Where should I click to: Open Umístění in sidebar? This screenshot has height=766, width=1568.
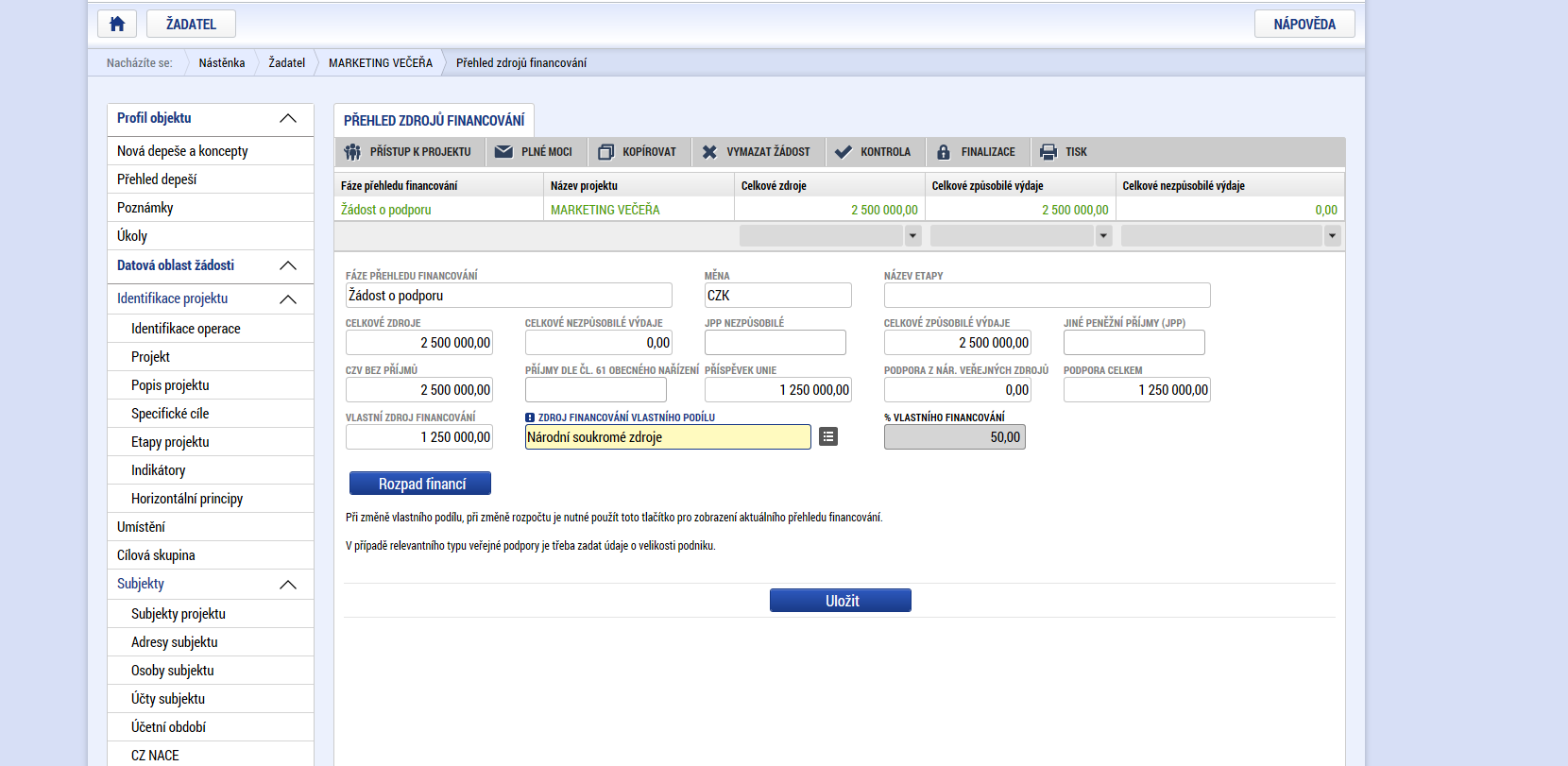(211, 527)
